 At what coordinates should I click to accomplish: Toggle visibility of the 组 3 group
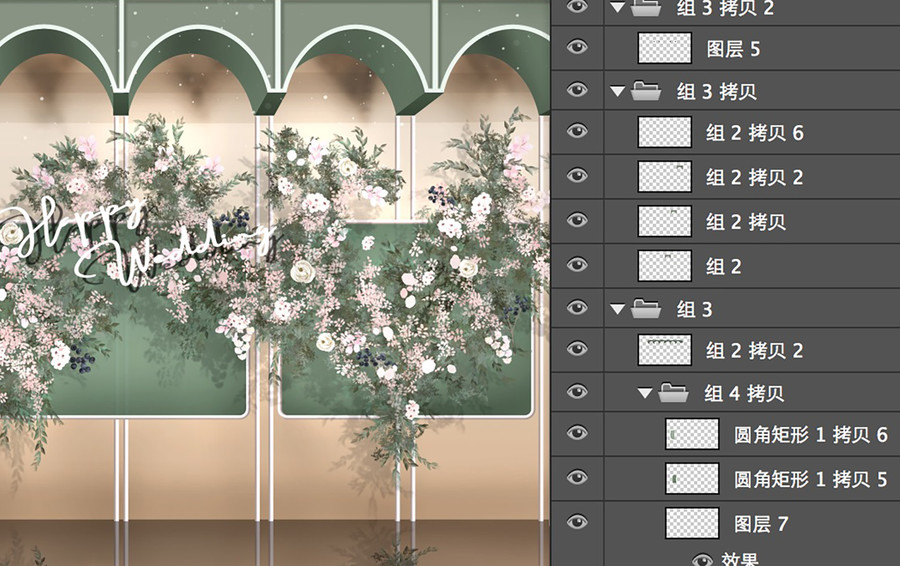tap(577, 308)
